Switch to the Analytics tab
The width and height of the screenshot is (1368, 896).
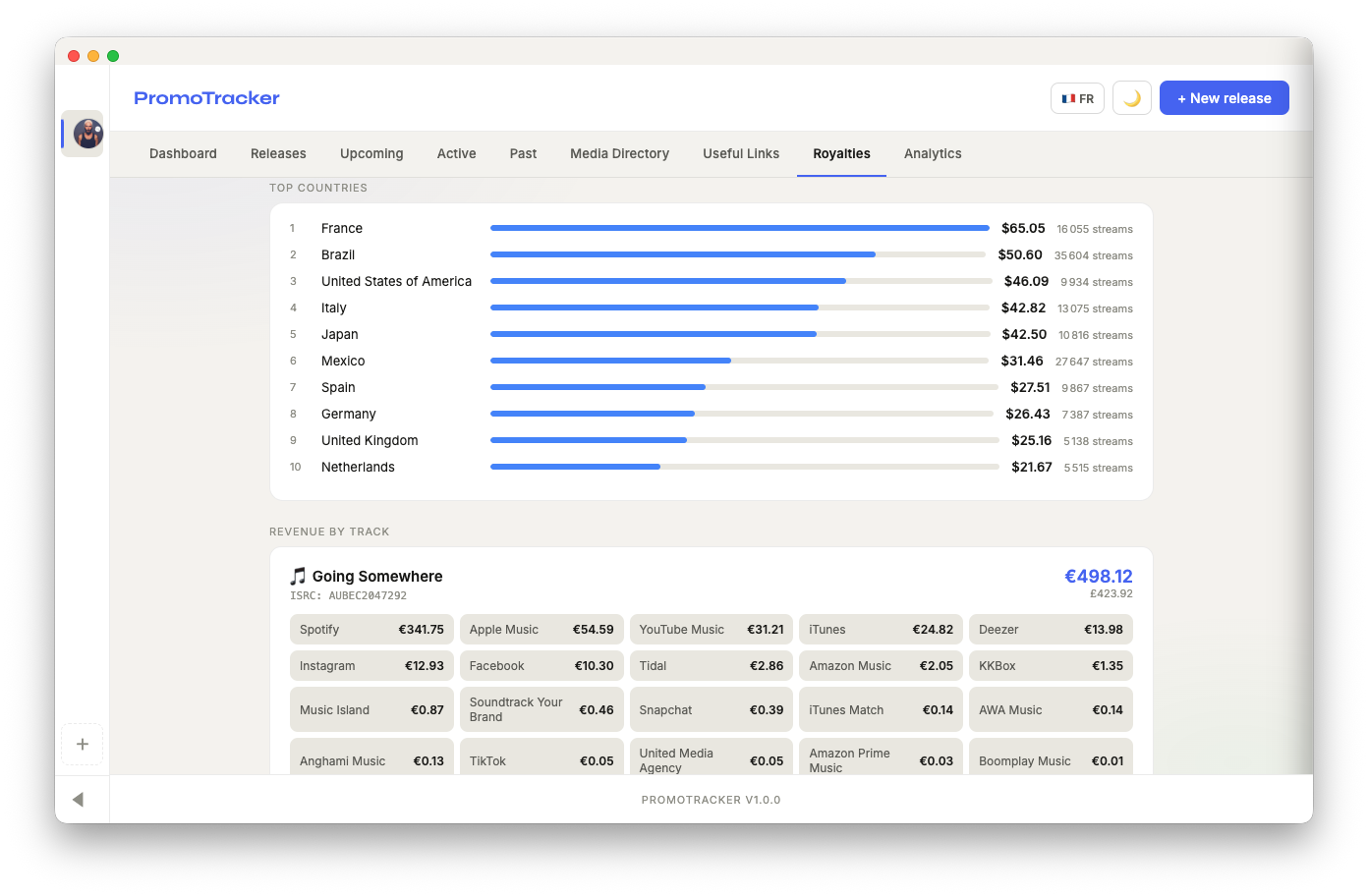click(x=933, y=154)
